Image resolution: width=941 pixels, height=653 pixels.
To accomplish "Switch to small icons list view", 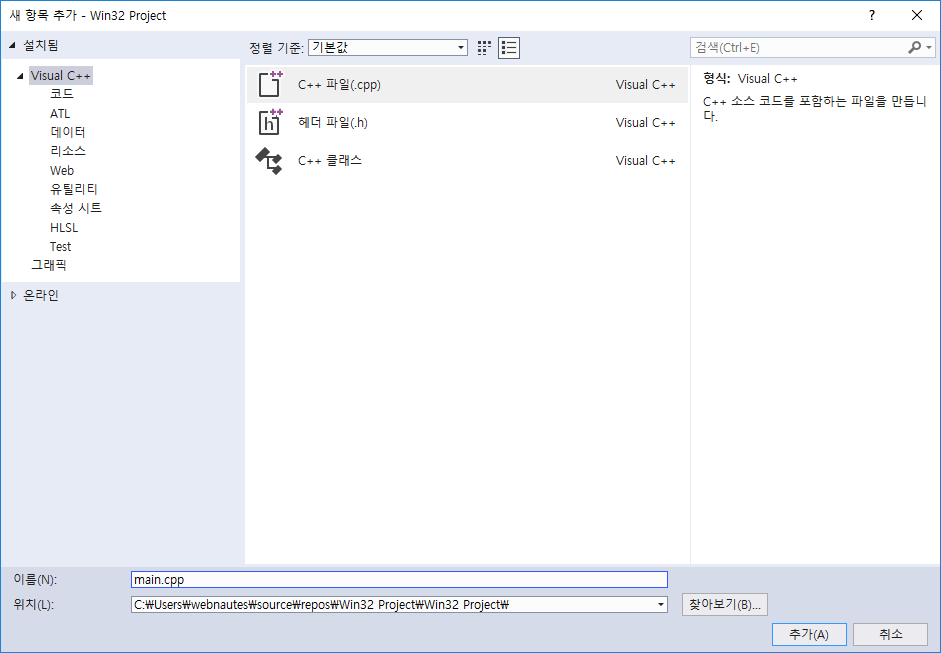I will tap(509, 47).
